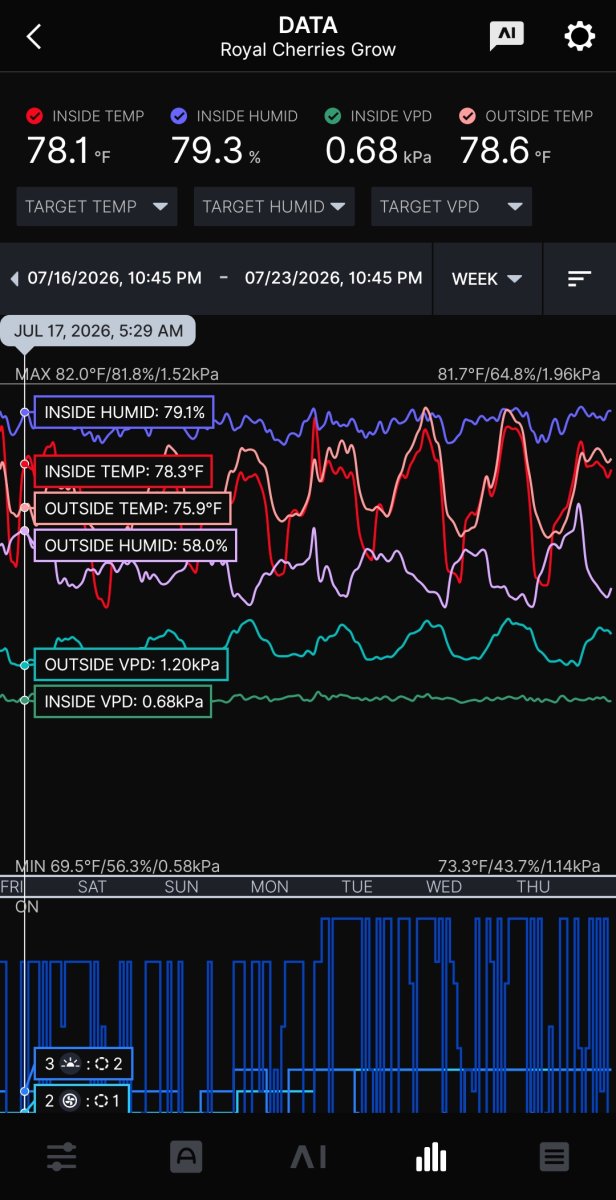Click the fan level 2 label
Image resolution: width=616 pixels, height=1200 pixels.
tap(82, 1101)
